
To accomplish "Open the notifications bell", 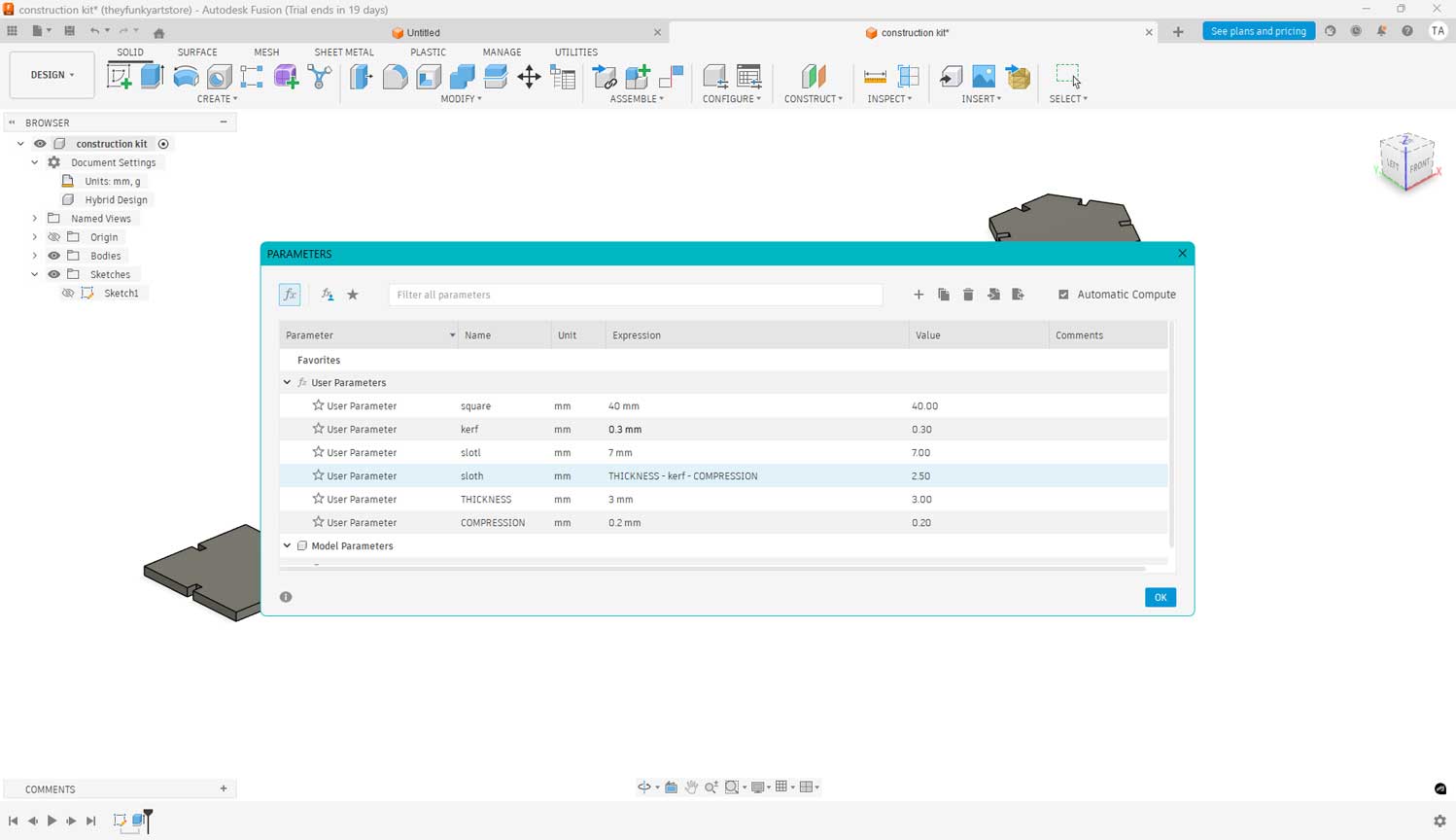I will [x=1381, y=31].
